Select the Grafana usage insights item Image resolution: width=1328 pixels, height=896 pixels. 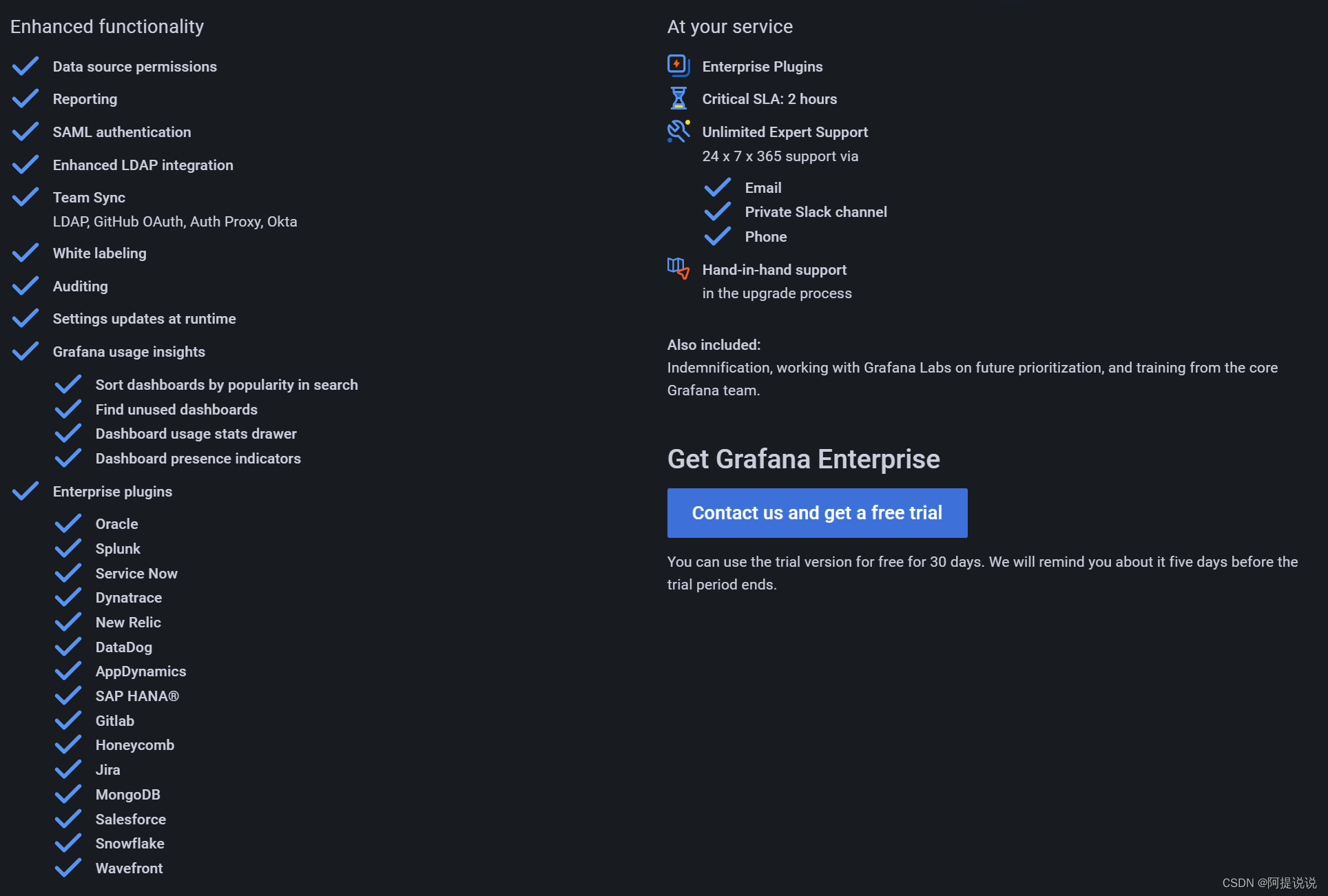pos(129,352)
